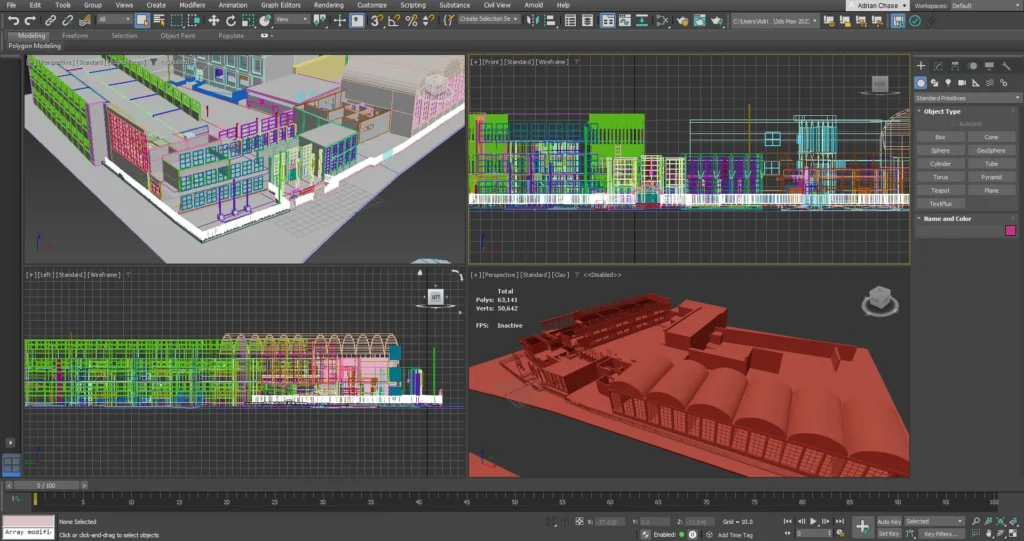The width and height of the screenshot is (1024, 541).
Task: Click the 0 / 100 time slider
Action: [x=46, y=485]
